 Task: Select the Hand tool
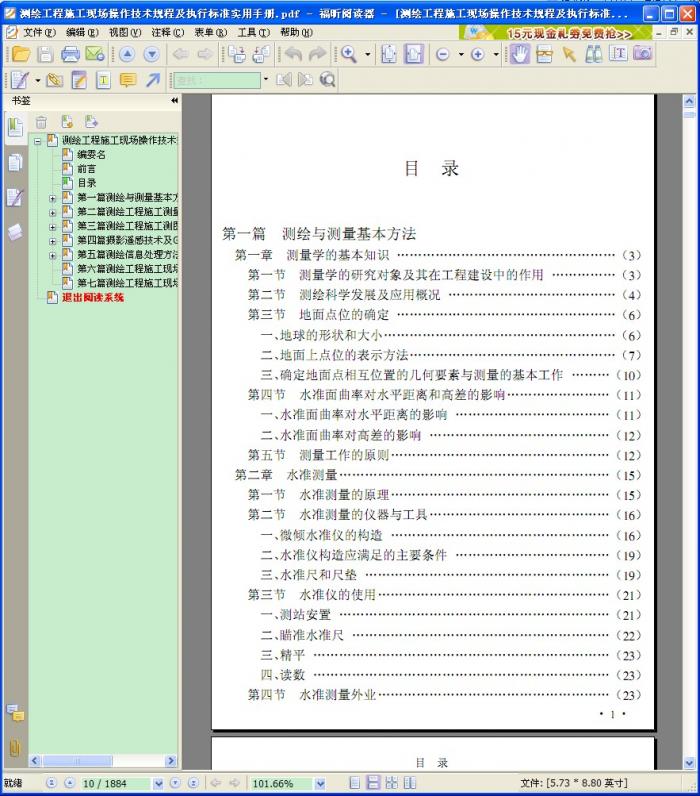click(519, 54)
